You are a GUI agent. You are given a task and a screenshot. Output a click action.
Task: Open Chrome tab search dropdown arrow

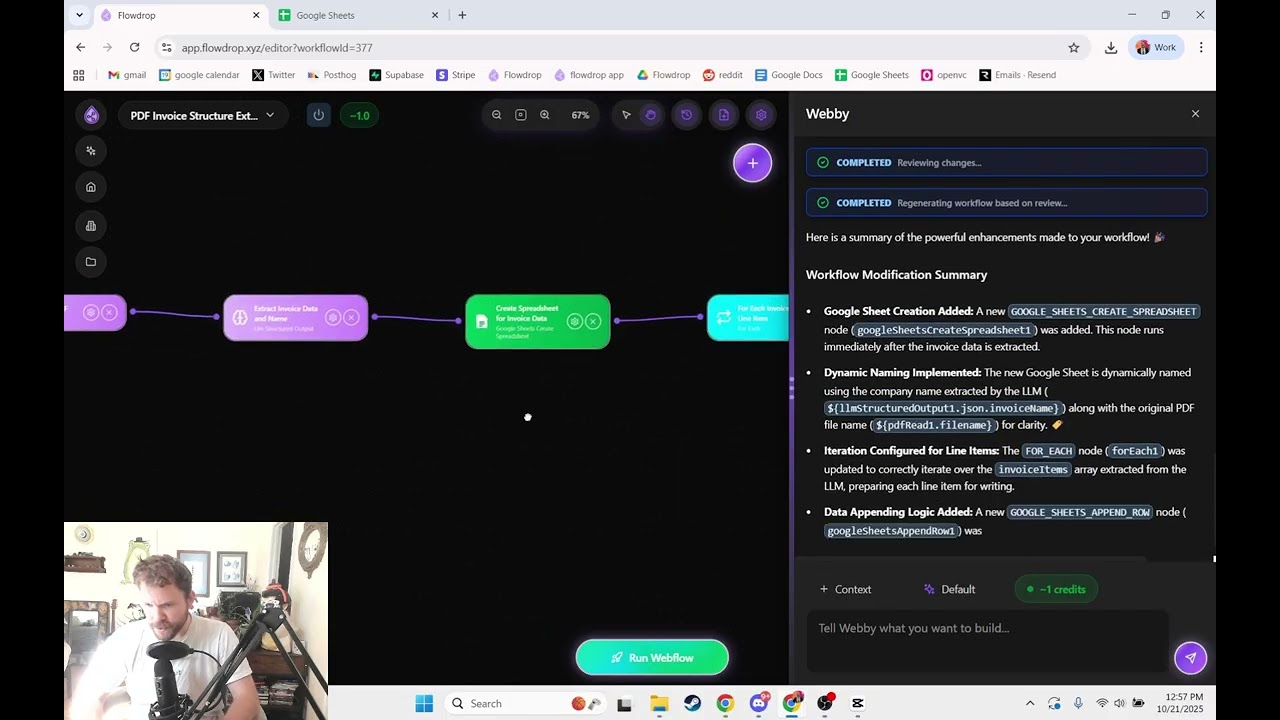point(79,15)
